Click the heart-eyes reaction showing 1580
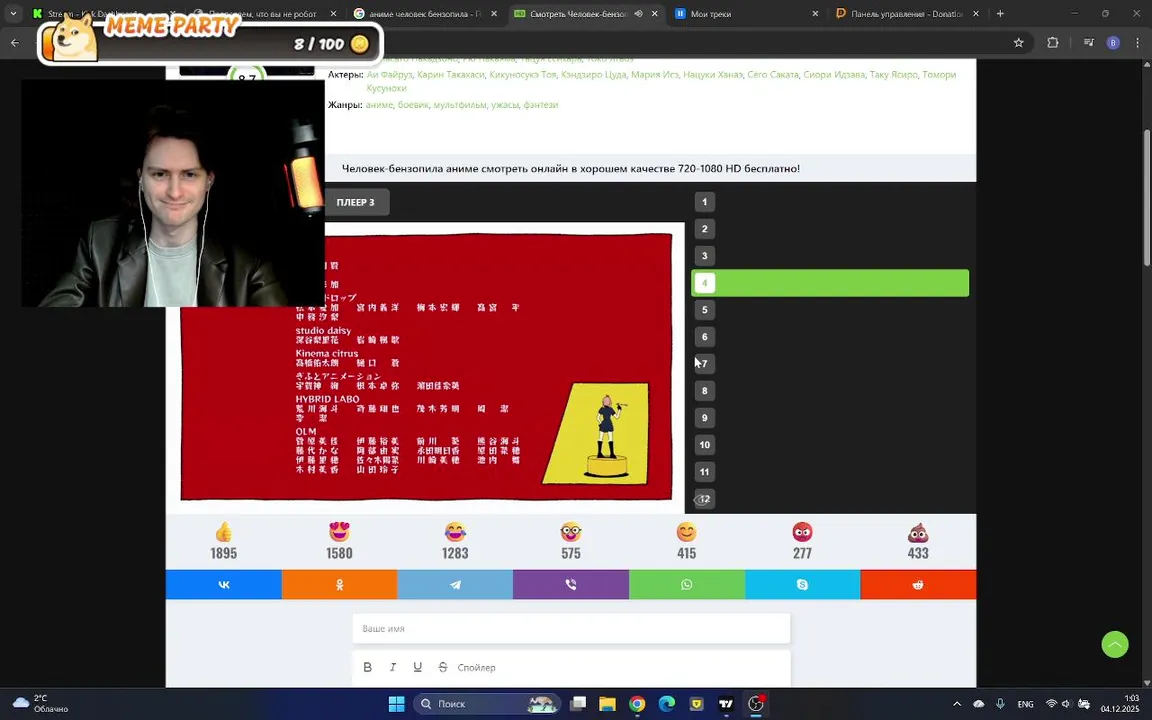The width and height of the screenshot is (1152, 720). click(339, 541)
